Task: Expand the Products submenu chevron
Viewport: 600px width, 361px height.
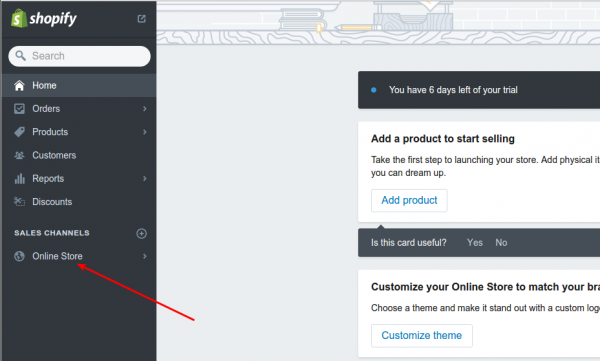Action: click(x=145, y=132)
